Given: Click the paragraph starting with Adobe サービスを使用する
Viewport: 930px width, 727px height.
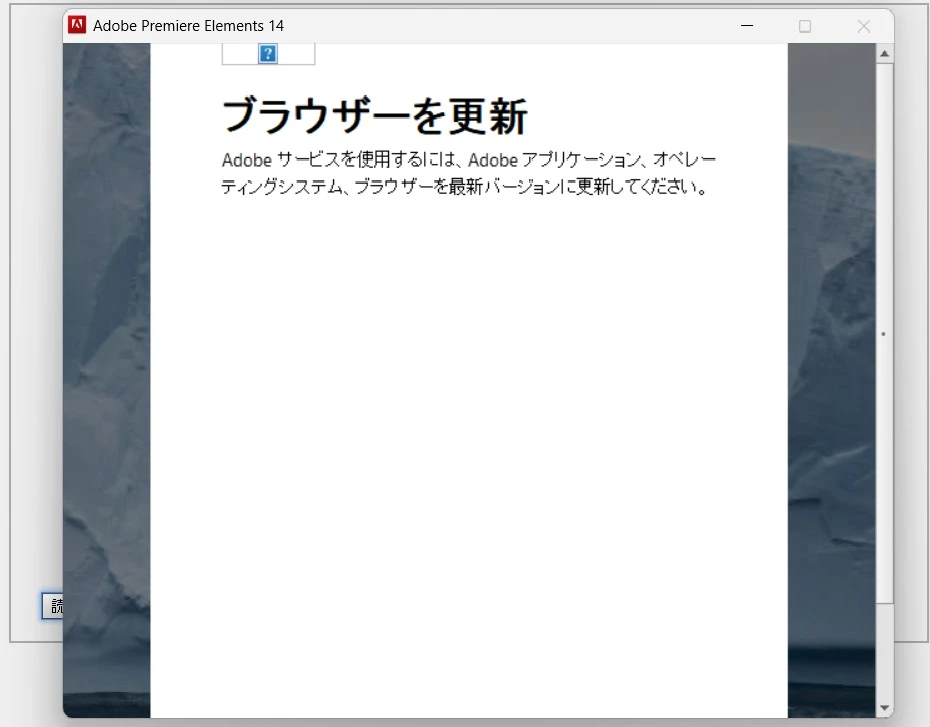Looking at the screenshot, I should point(469,173).
